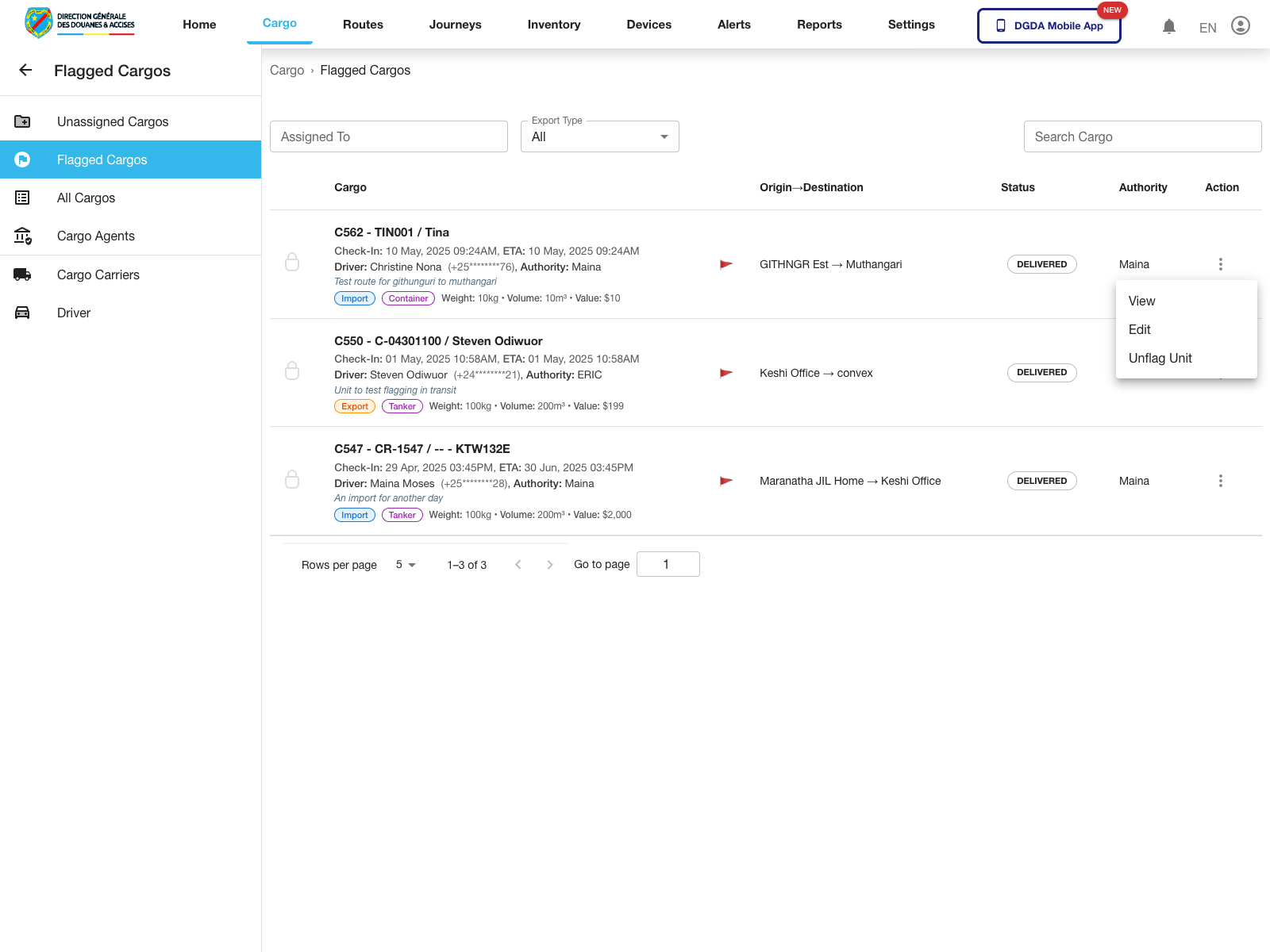Select Unflag Unit from the context menu
Screen dimensions: 1270x952
click(1160, 358)
